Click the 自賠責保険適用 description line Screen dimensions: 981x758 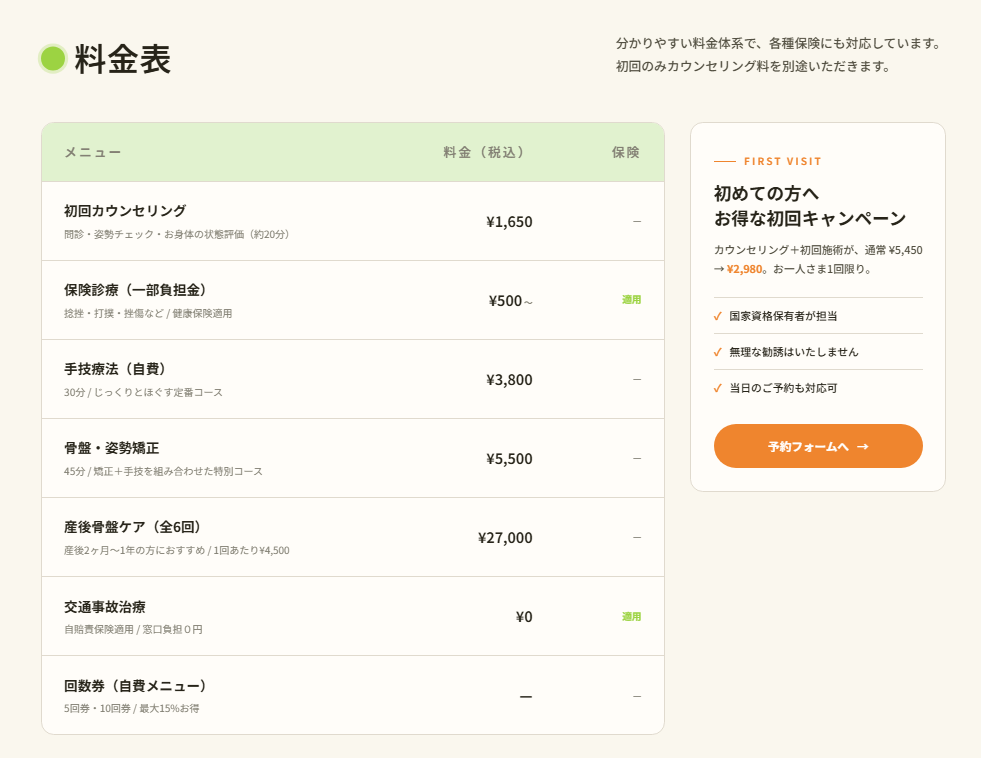133,629
